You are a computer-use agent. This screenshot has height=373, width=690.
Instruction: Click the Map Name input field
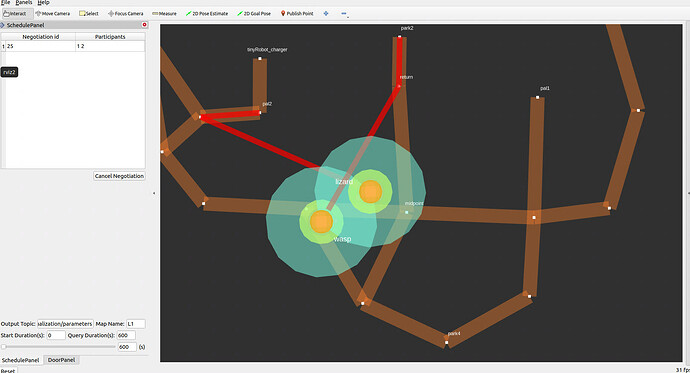[136, 324]
